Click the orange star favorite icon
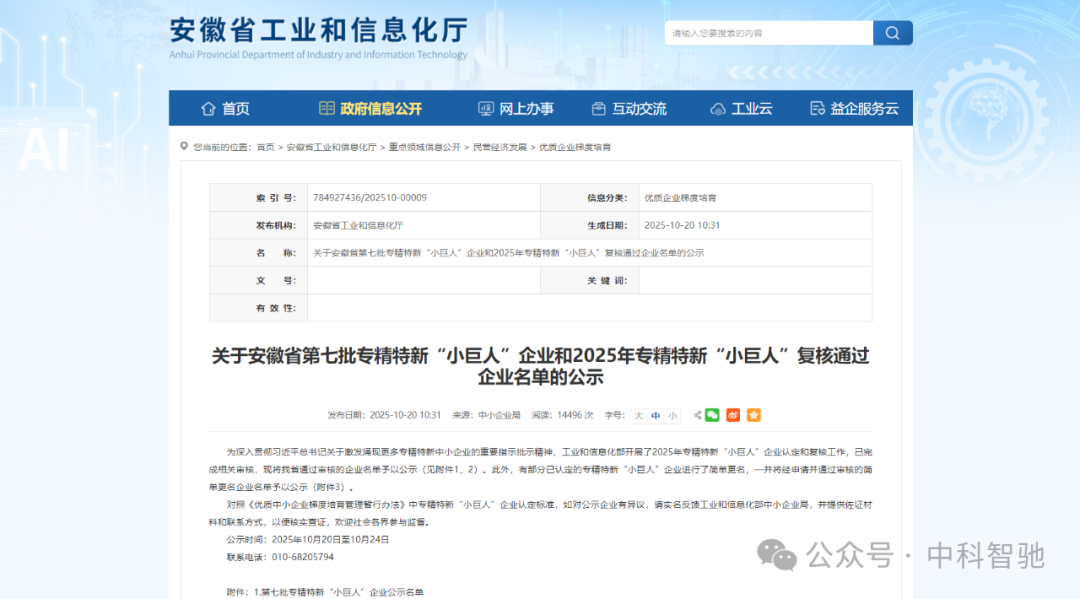The width and height of the screenshot is (1080, 599). coord(754,415)
